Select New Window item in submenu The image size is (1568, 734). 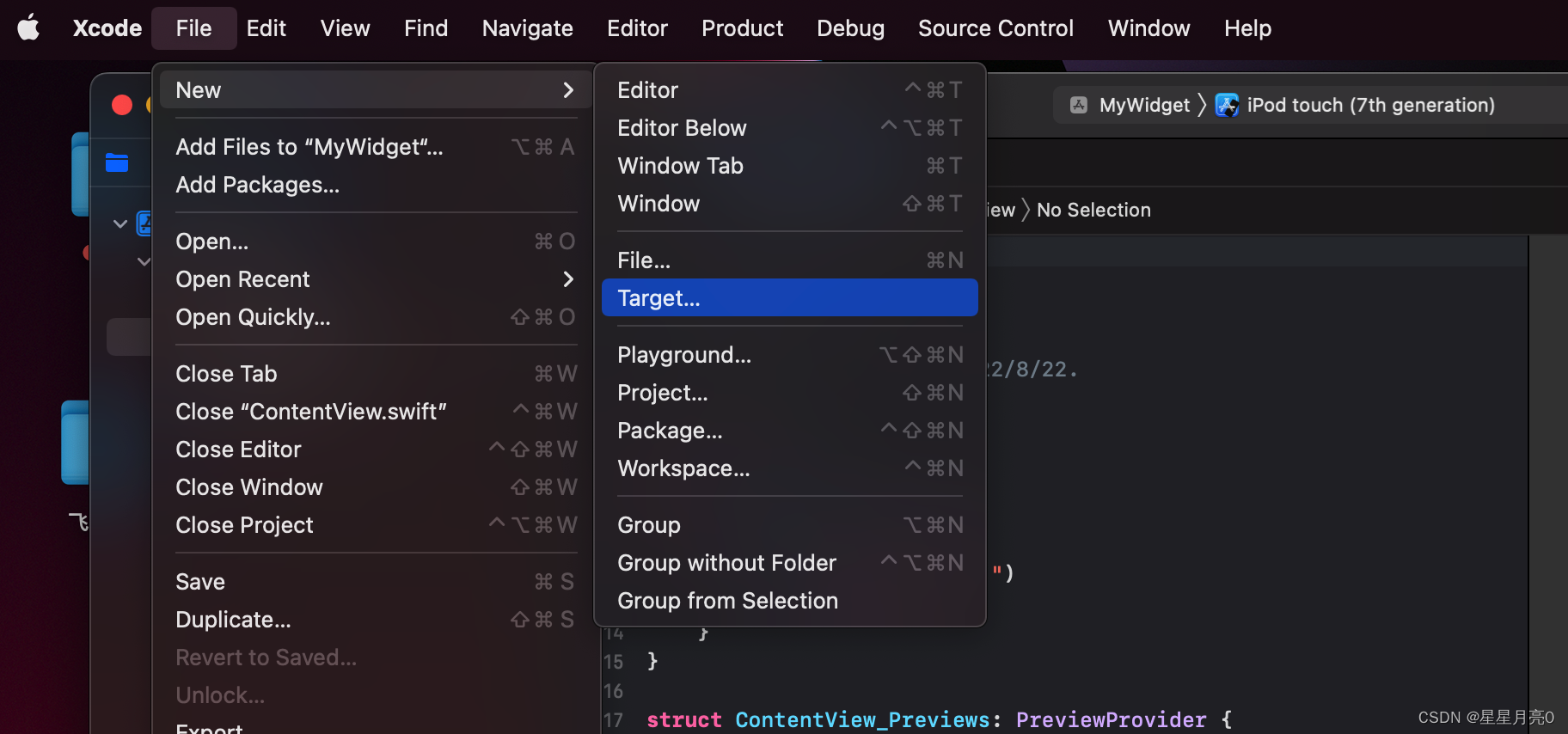pos(790,204)
